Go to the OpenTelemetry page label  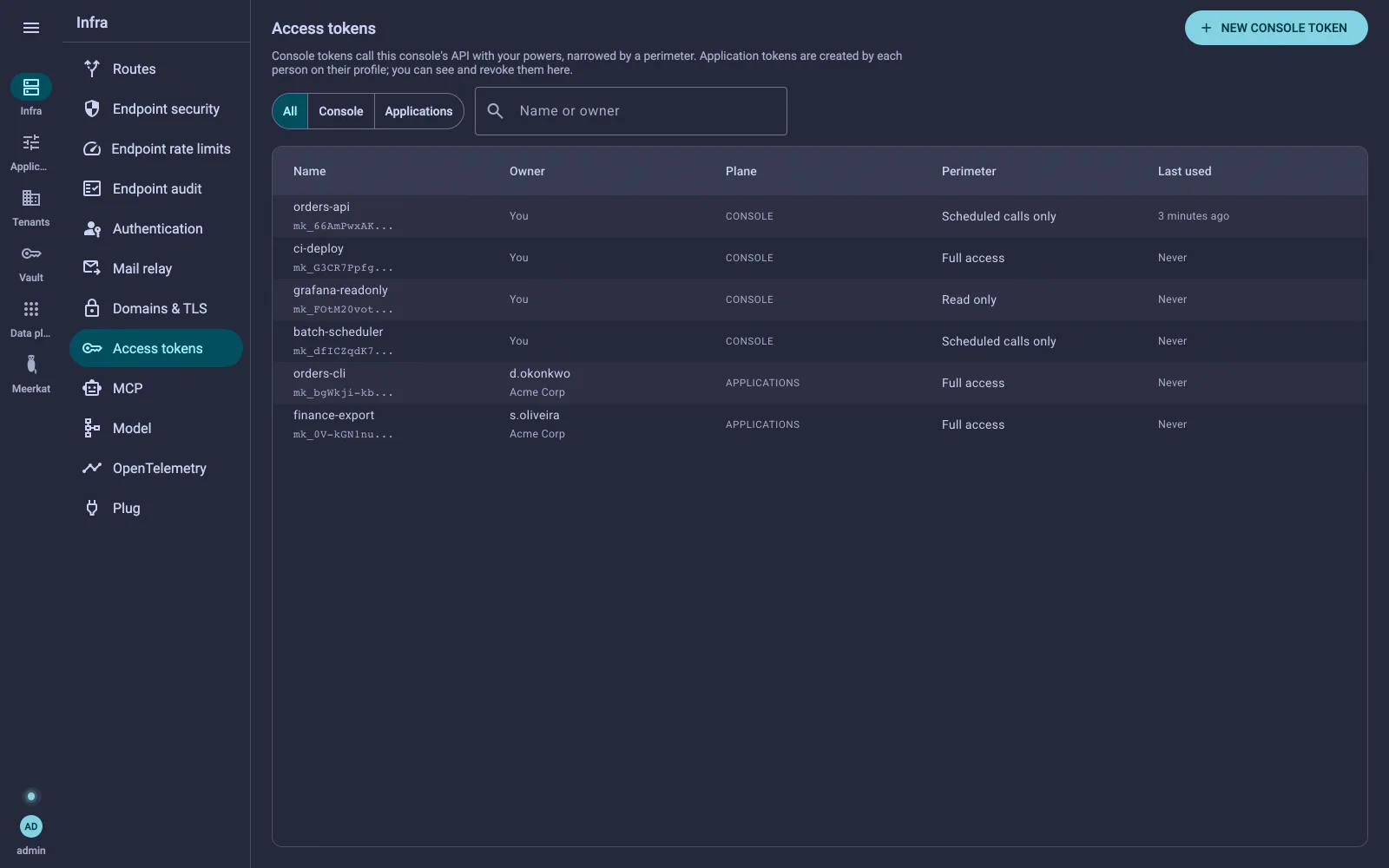[160, 468]
